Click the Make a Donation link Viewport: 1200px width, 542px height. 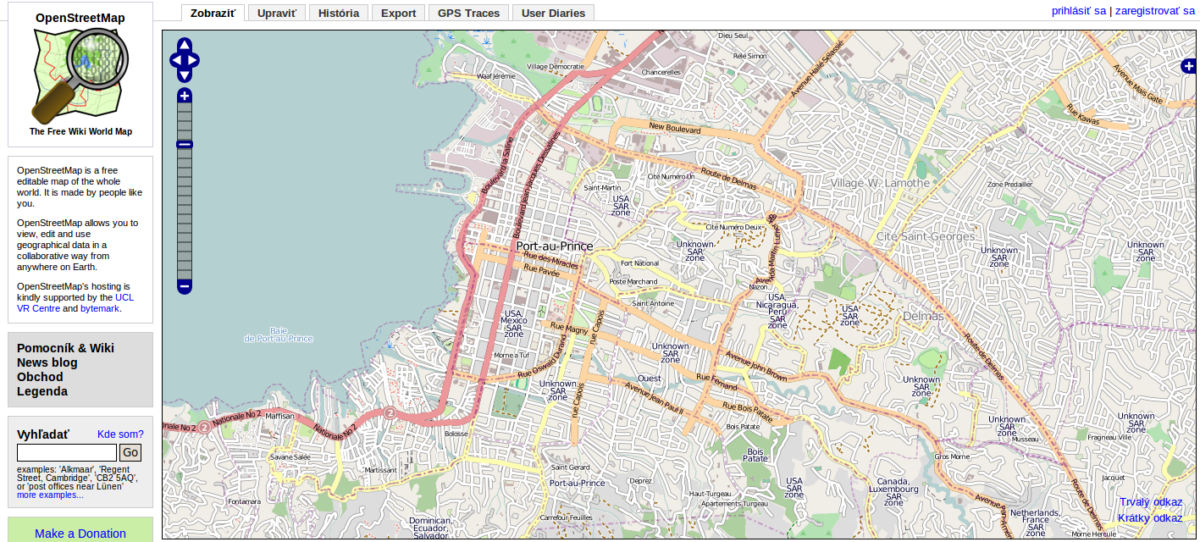[80, 533]
